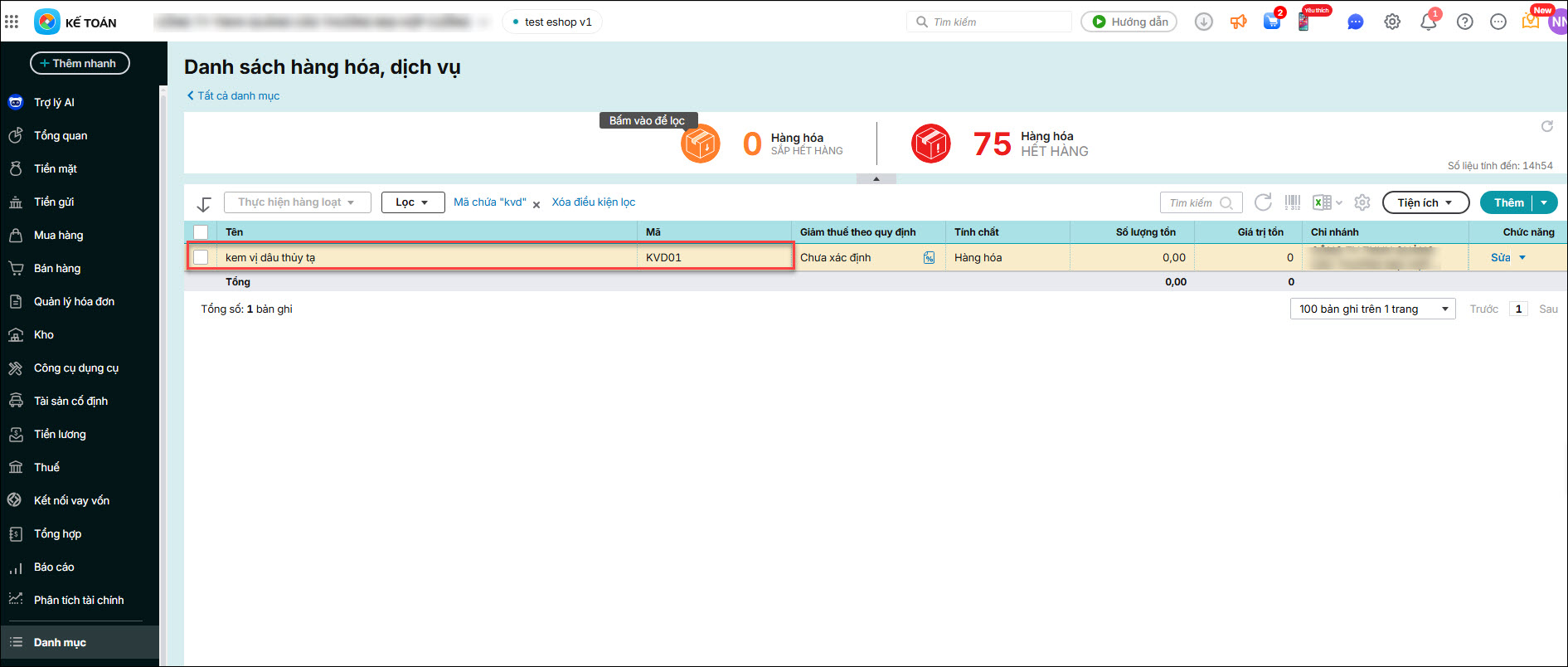Screen dimensions: 1568x667
Task: Click the list search field Tìm kiếm
Action: pos(1192,202)
